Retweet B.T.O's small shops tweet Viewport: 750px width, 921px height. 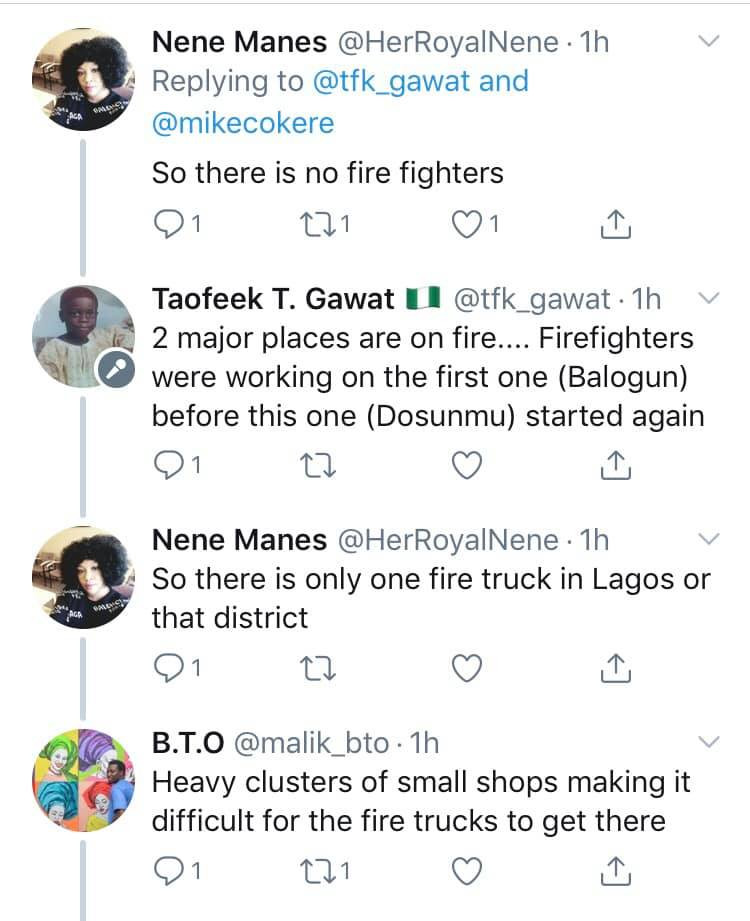[x=320, y=872]
